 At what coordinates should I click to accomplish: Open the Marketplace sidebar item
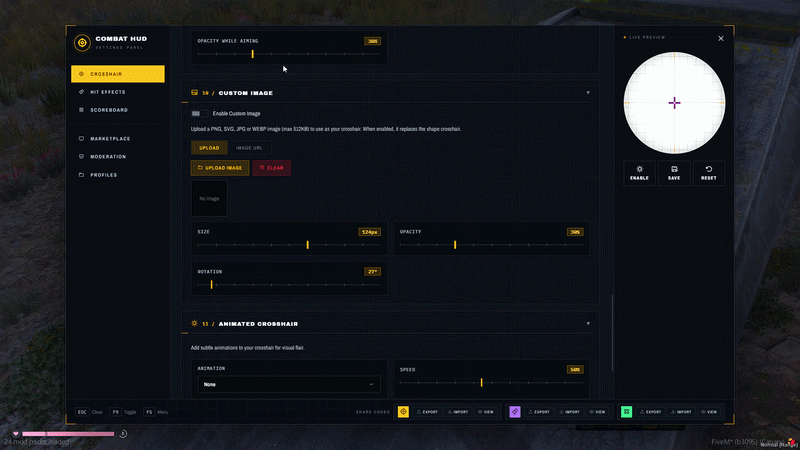click(118, 139)
